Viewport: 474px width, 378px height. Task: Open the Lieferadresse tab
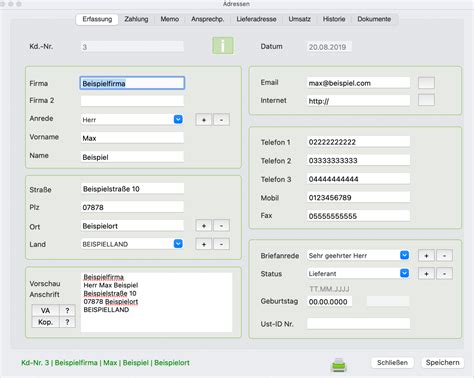[x=256, y=19]
